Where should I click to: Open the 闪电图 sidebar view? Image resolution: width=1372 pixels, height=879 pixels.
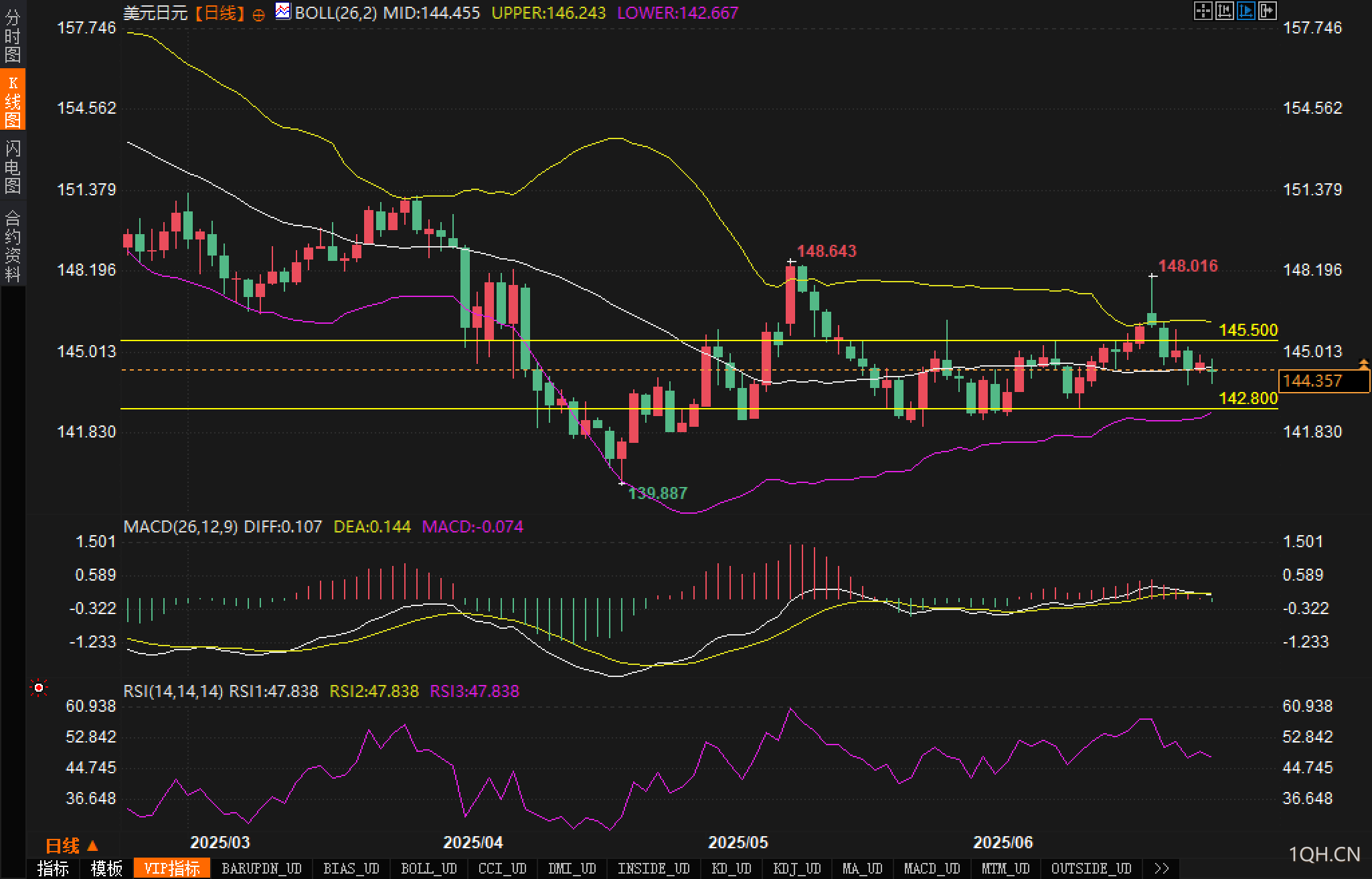[x=12, y=167]
